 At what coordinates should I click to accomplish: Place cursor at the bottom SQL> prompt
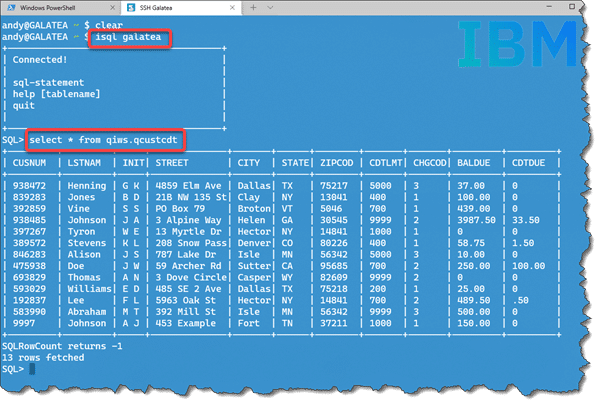click(32, 369)
